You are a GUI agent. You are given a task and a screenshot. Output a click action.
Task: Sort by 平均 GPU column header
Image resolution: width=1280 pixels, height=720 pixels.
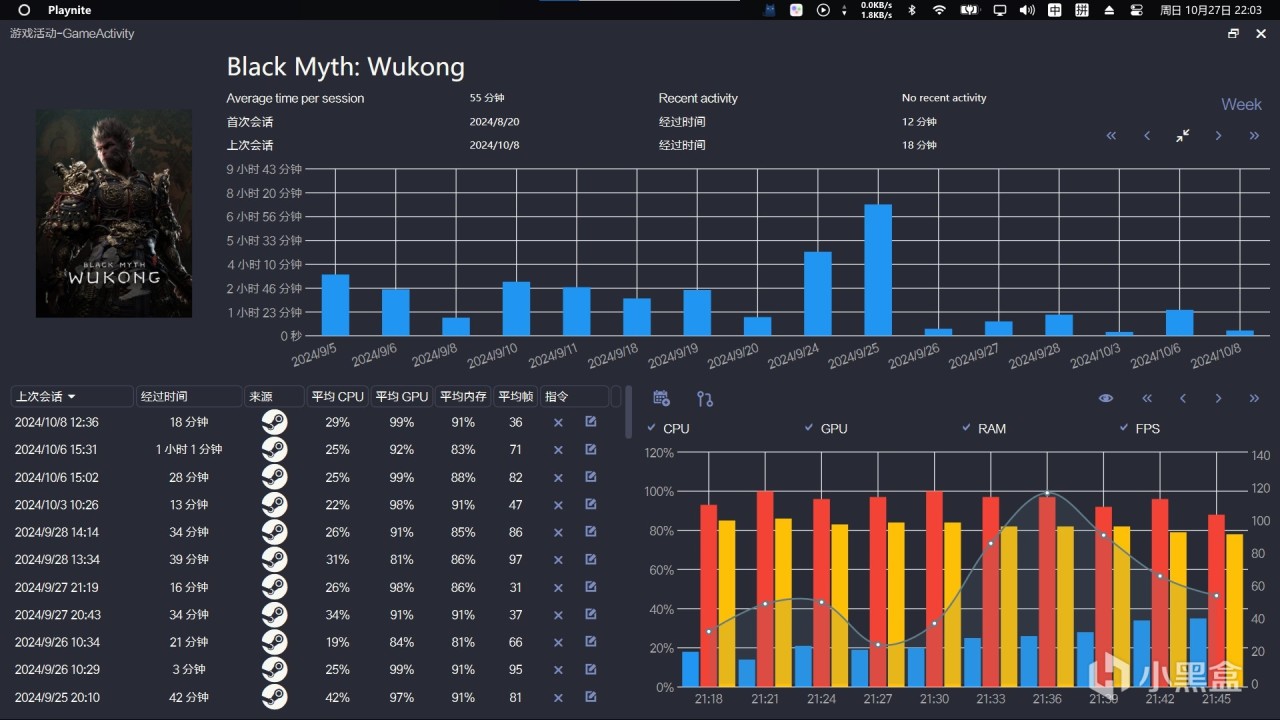tap(402, 397)
